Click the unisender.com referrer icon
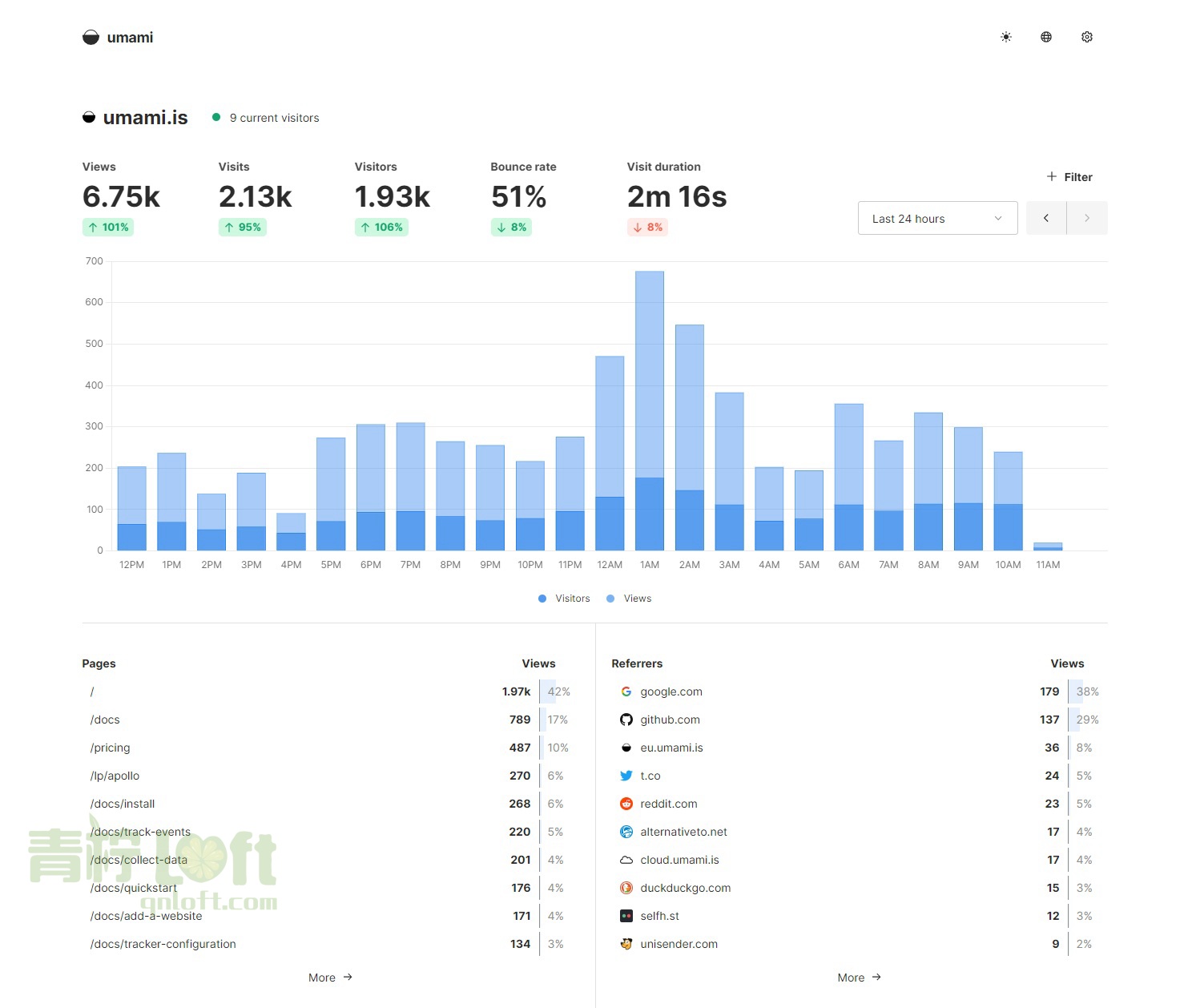 coord(626,944)
